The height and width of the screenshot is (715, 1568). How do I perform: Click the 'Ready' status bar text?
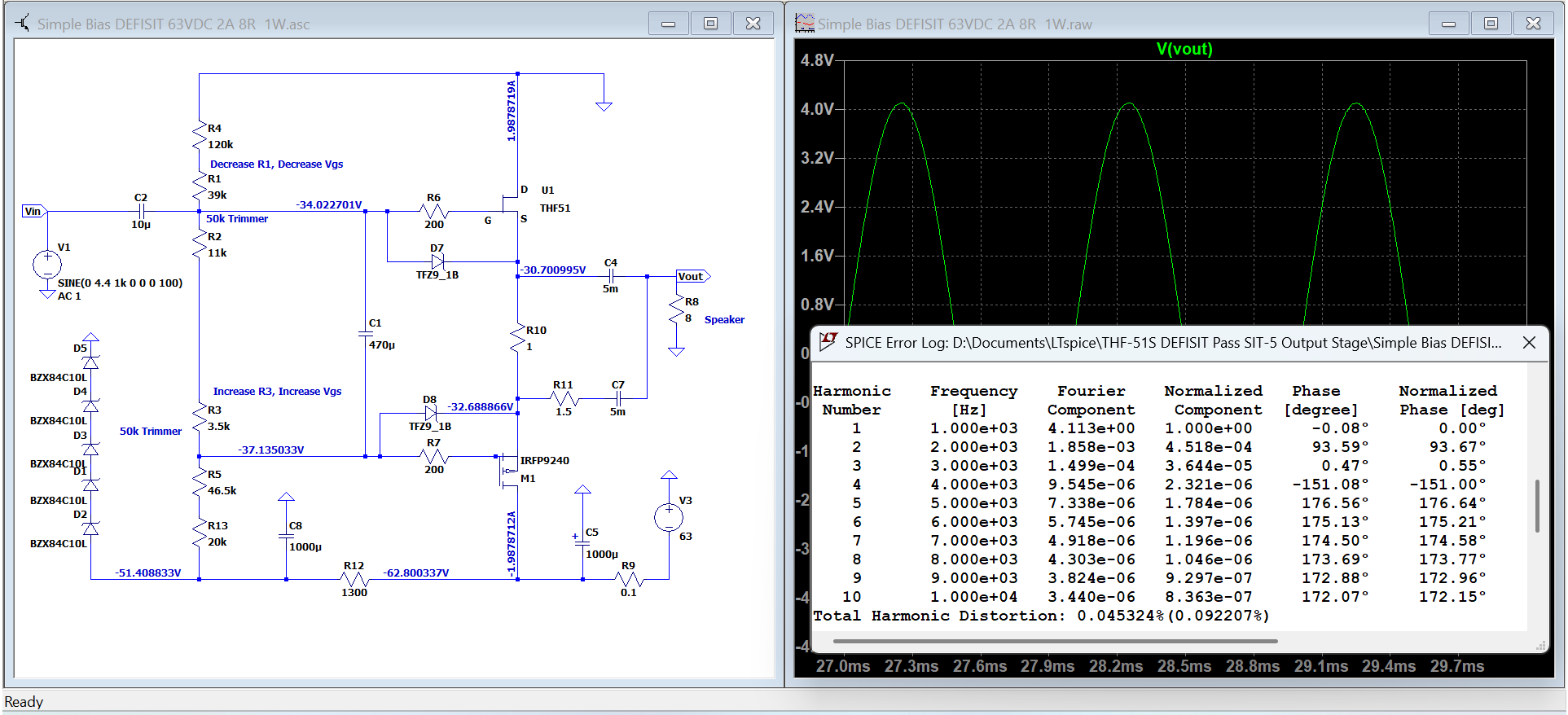click(24, 702)
